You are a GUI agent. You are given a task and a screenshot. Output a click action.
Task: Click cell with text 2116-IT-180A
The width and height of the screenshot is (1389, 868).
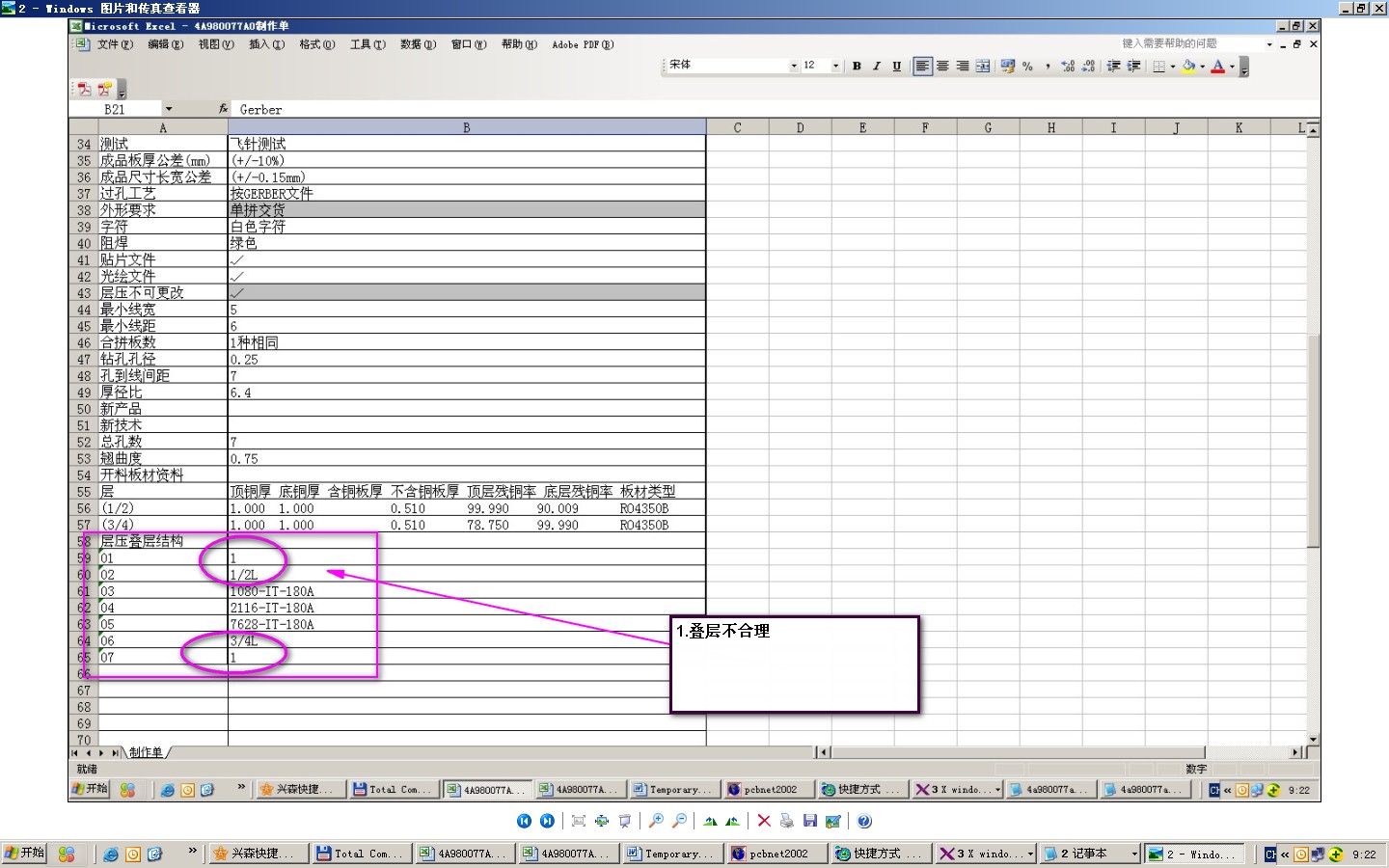tap(467, 608)
